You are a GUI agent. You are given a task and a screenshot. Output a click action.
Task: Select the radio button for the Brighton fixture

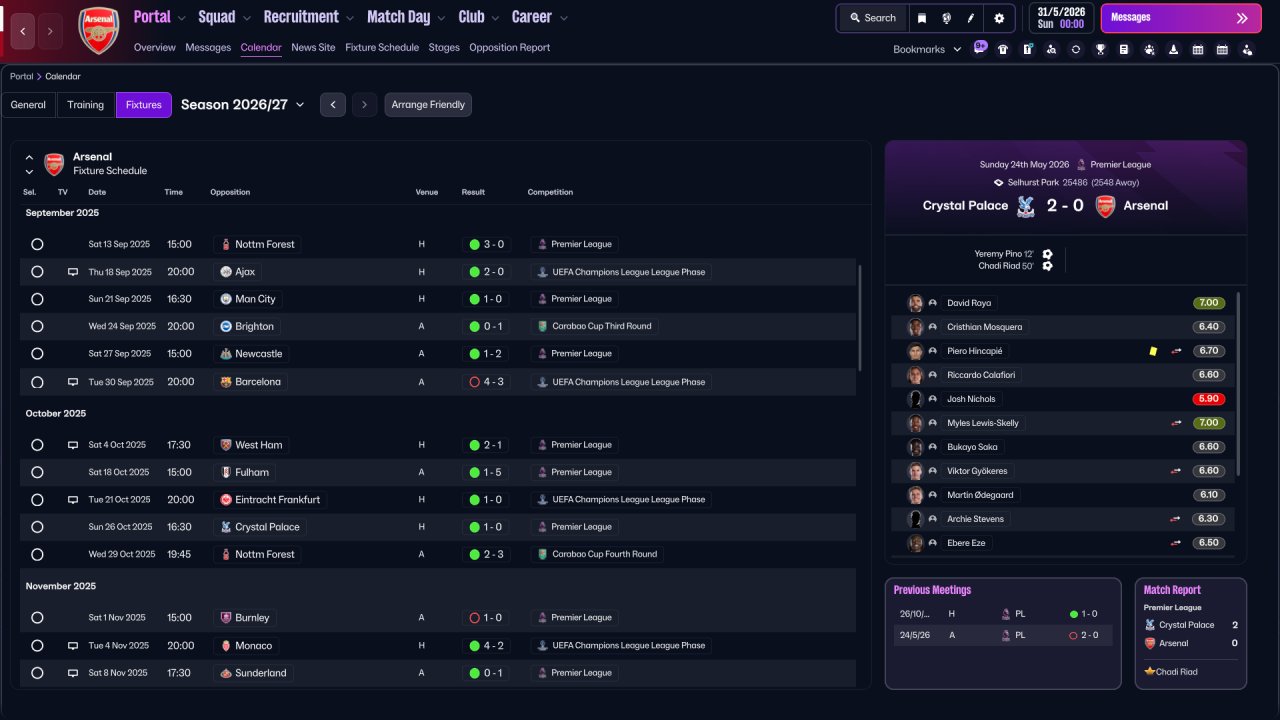(x=37, y=326)
